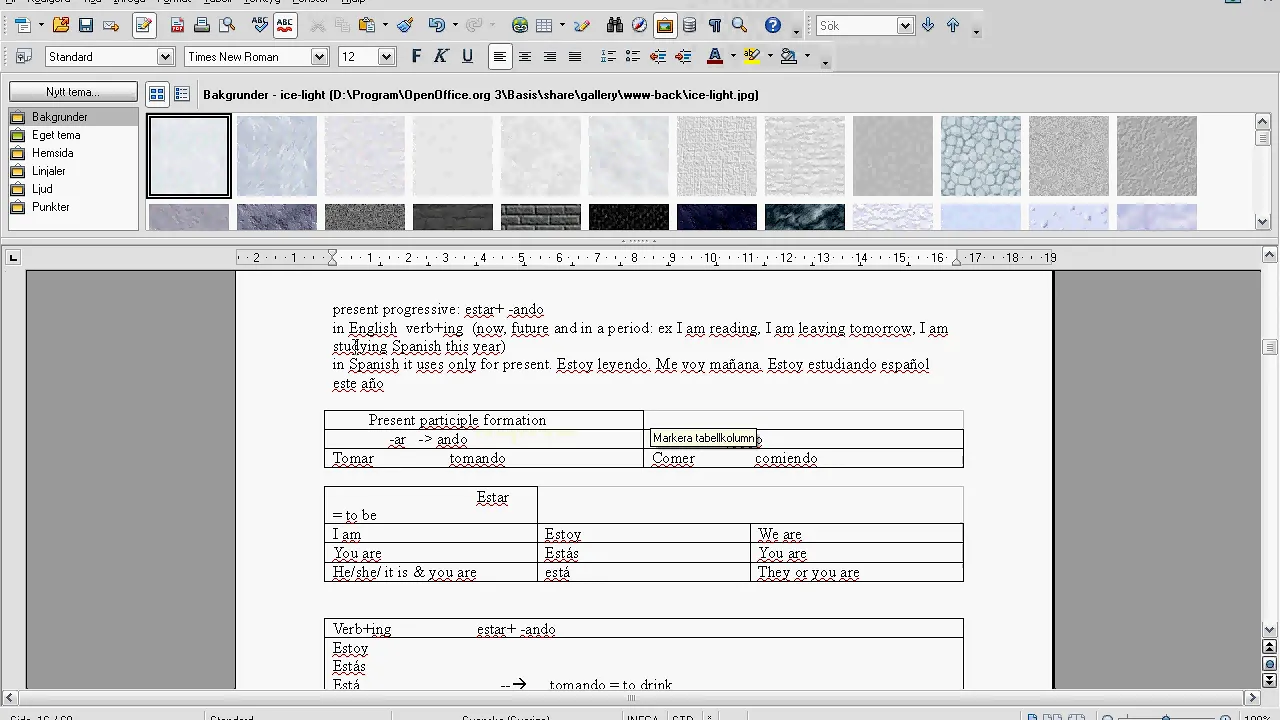Toggle Edit File mode
This screenshot has height=720, width=1280.
(144, 26)
